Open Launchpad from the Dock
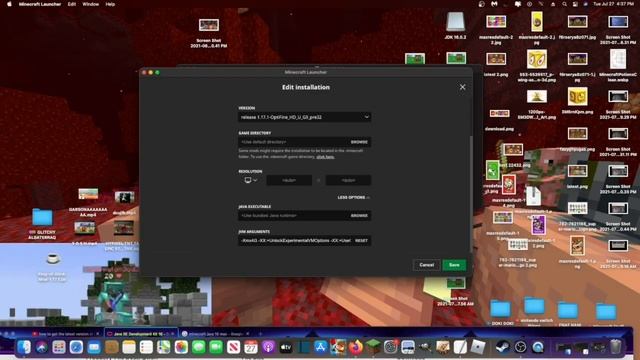 point(59,347)
